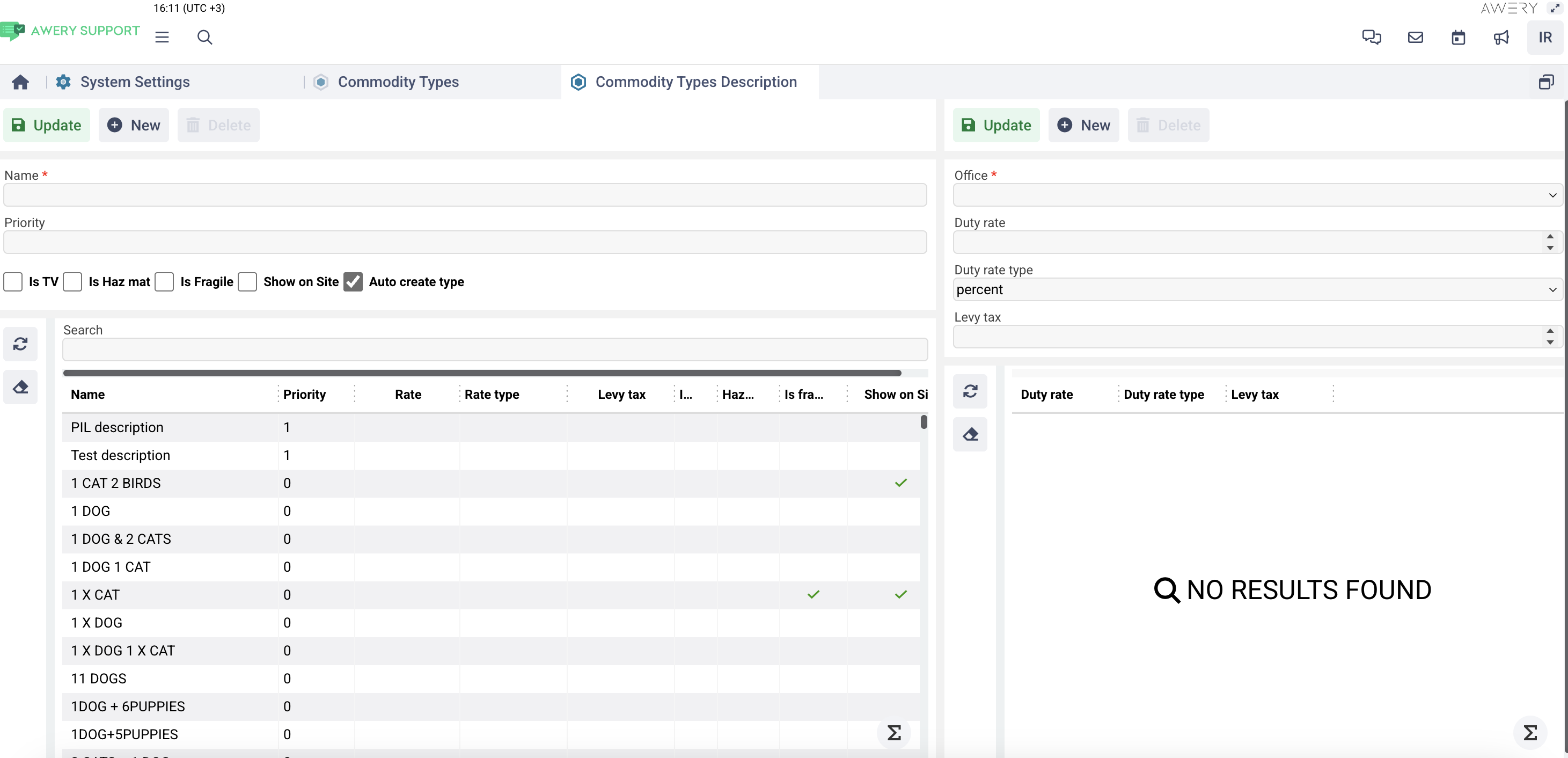Open the Duty rate type dropdown

[x=1257, y=289]
